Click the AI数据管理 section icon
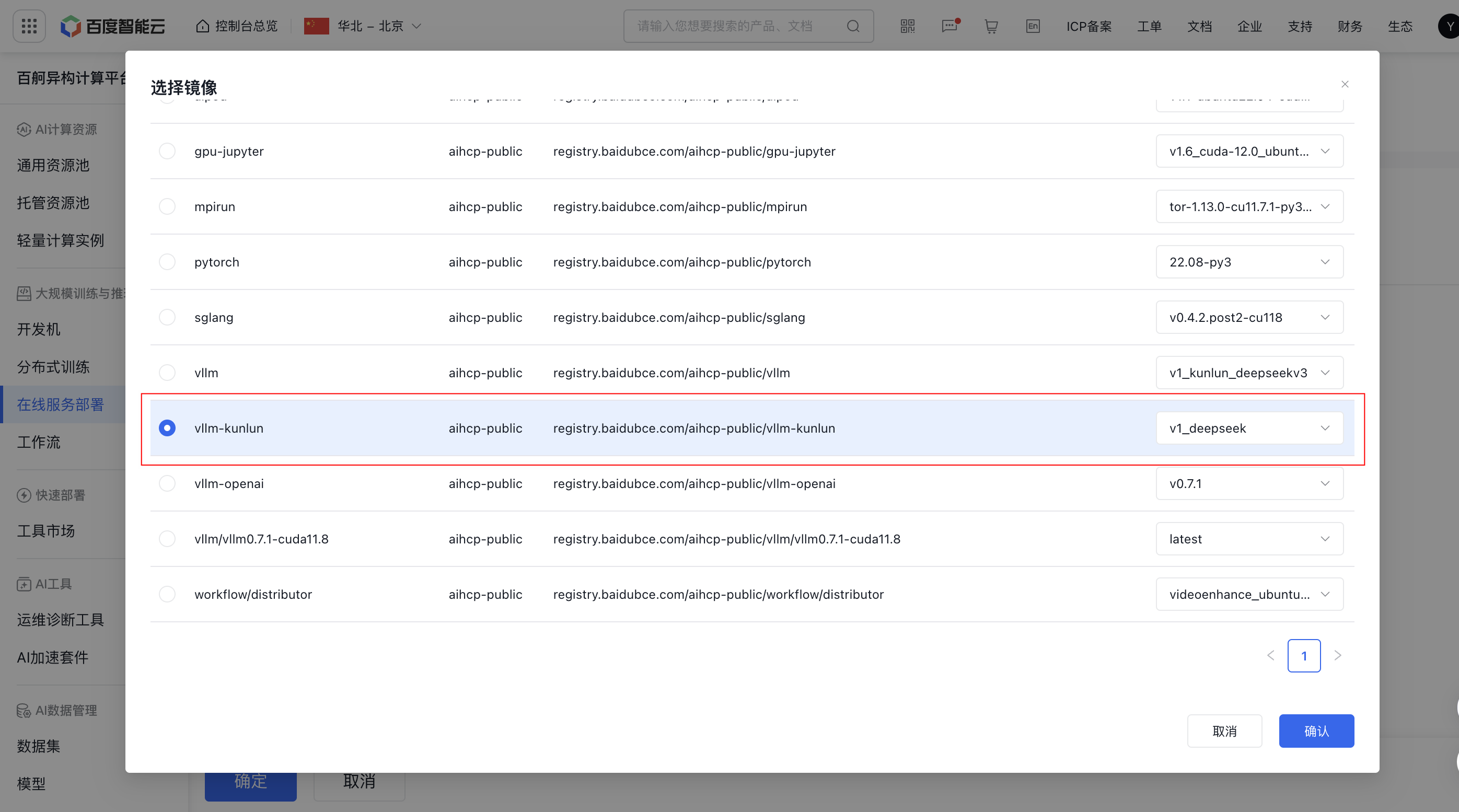Viewport: 1459px width, 812px height. pyautogui.click(x=24, y=710)
